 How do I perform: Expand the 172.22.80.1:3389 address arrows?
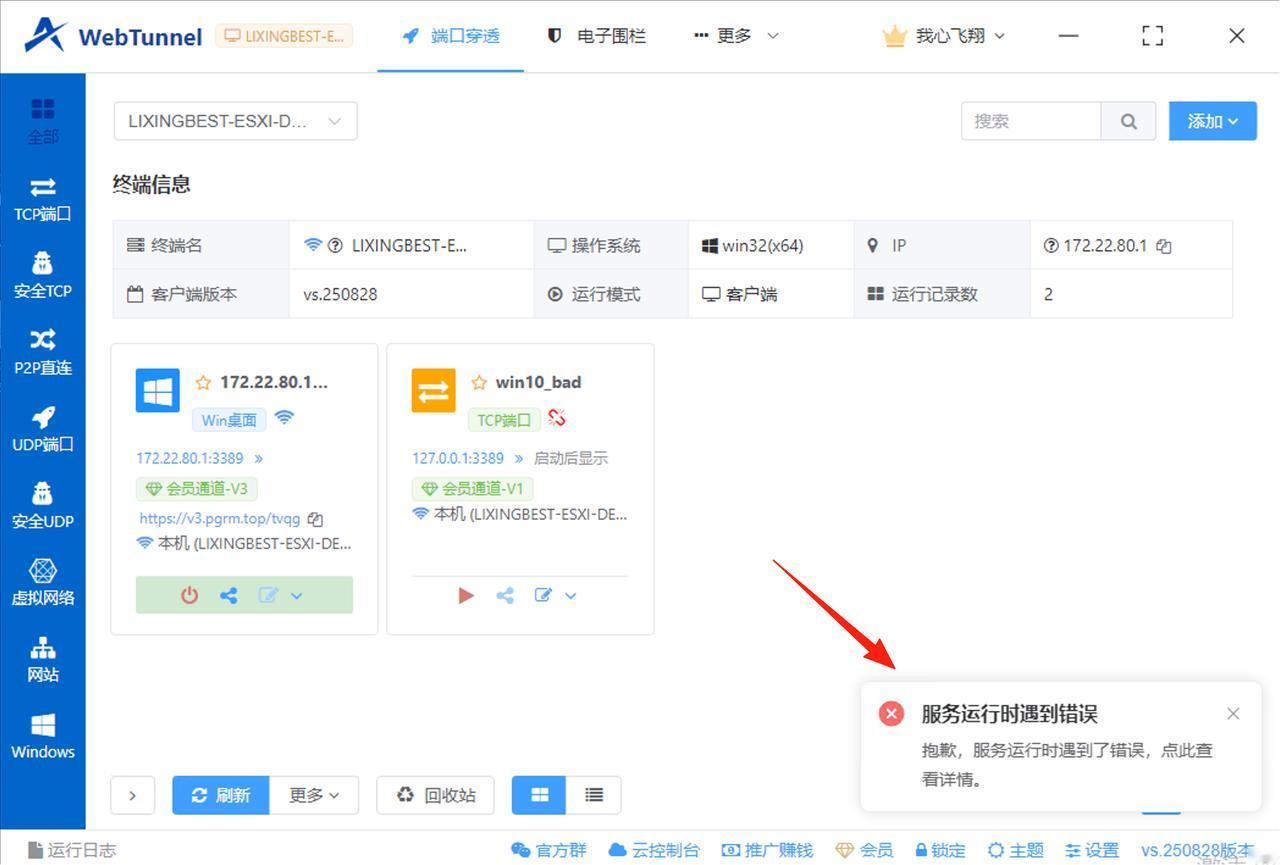coord(259,458)
